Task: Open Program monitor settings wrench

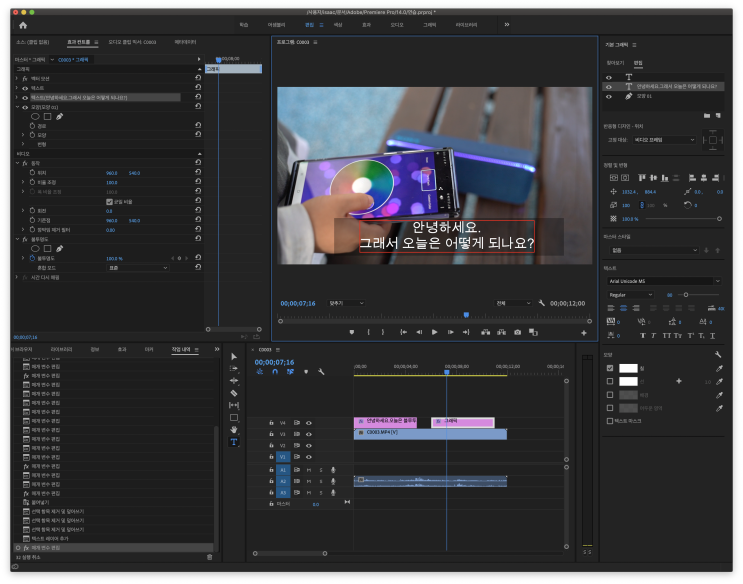Action: pyautogui.click(x=542, y=303)
